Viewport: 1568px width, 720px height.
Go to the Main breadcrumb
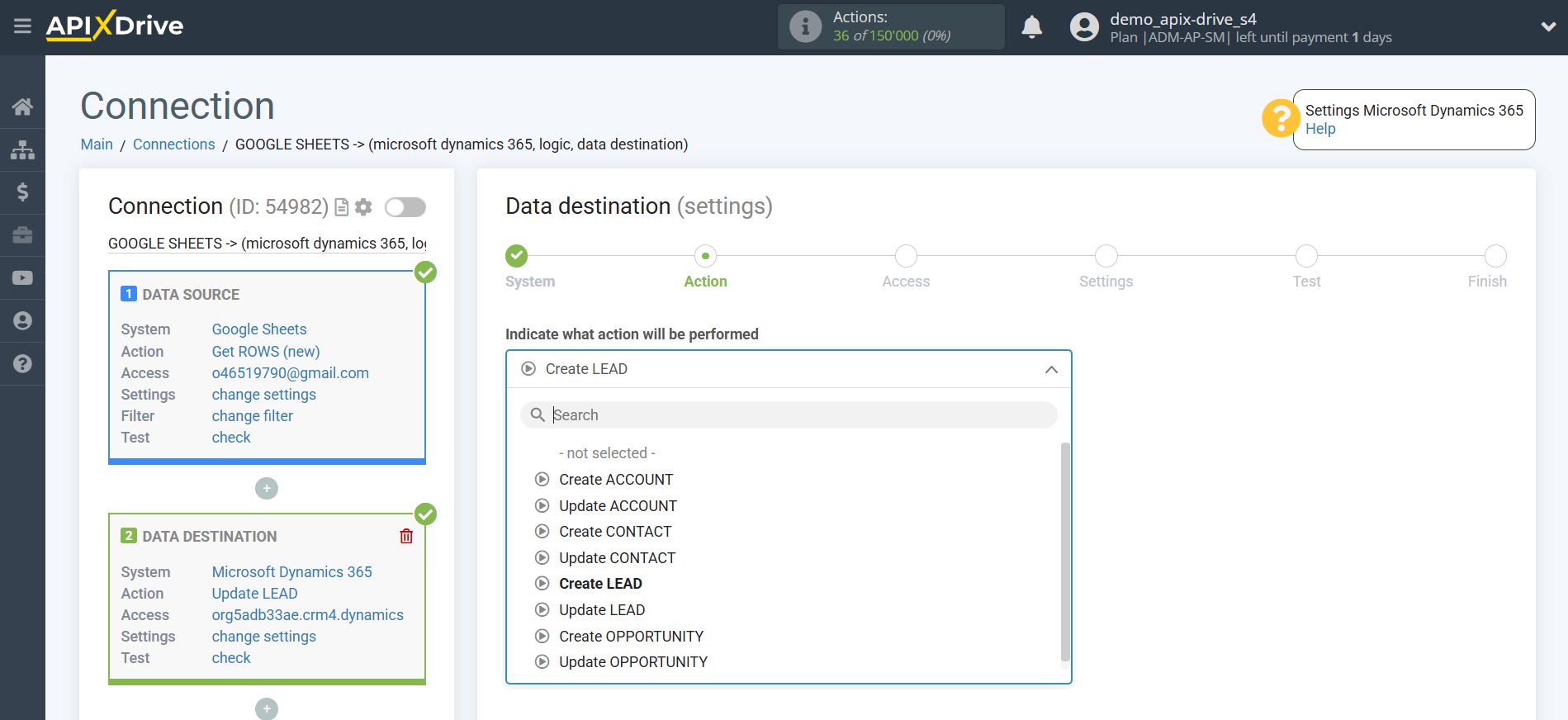click(97, 144)
